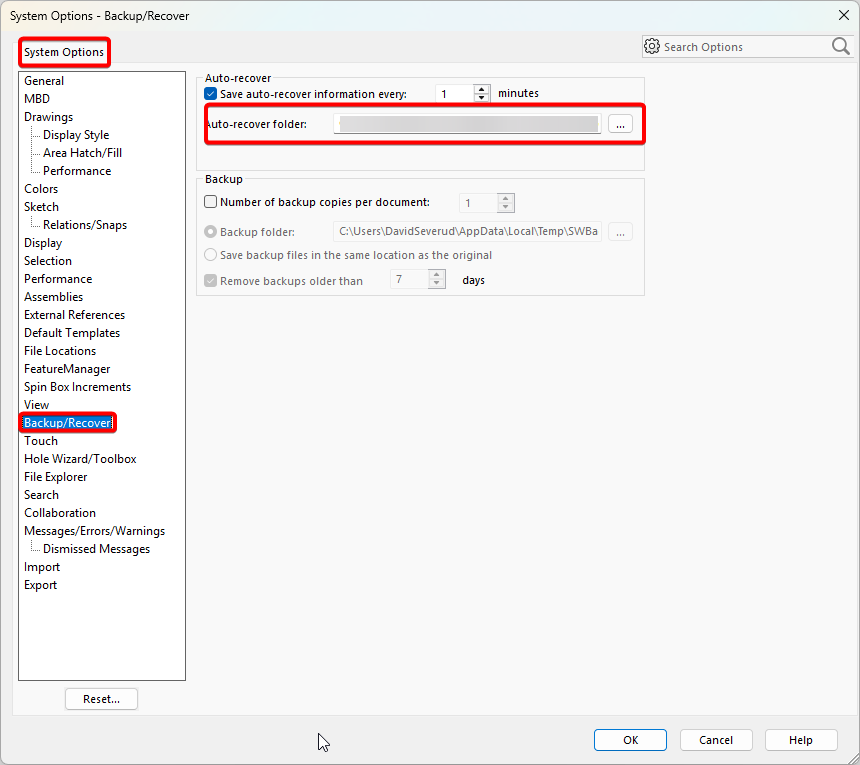Toggle Save auto-recover information checkbox
The height and width of the screenshot is (765, 860).
[x=211, y=94]
